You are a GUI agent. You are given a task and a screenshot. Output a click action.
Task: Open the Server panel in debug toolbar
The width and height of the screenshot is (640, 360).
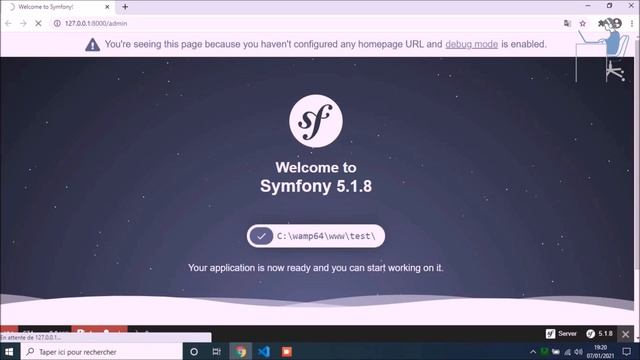561,334
